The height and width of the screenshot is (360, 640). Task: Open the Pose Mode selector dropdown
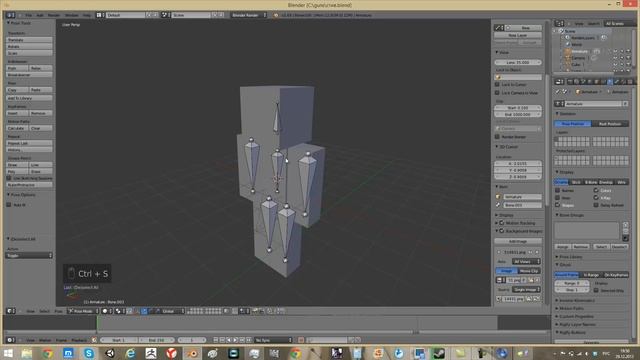click(x=83, y=311)
